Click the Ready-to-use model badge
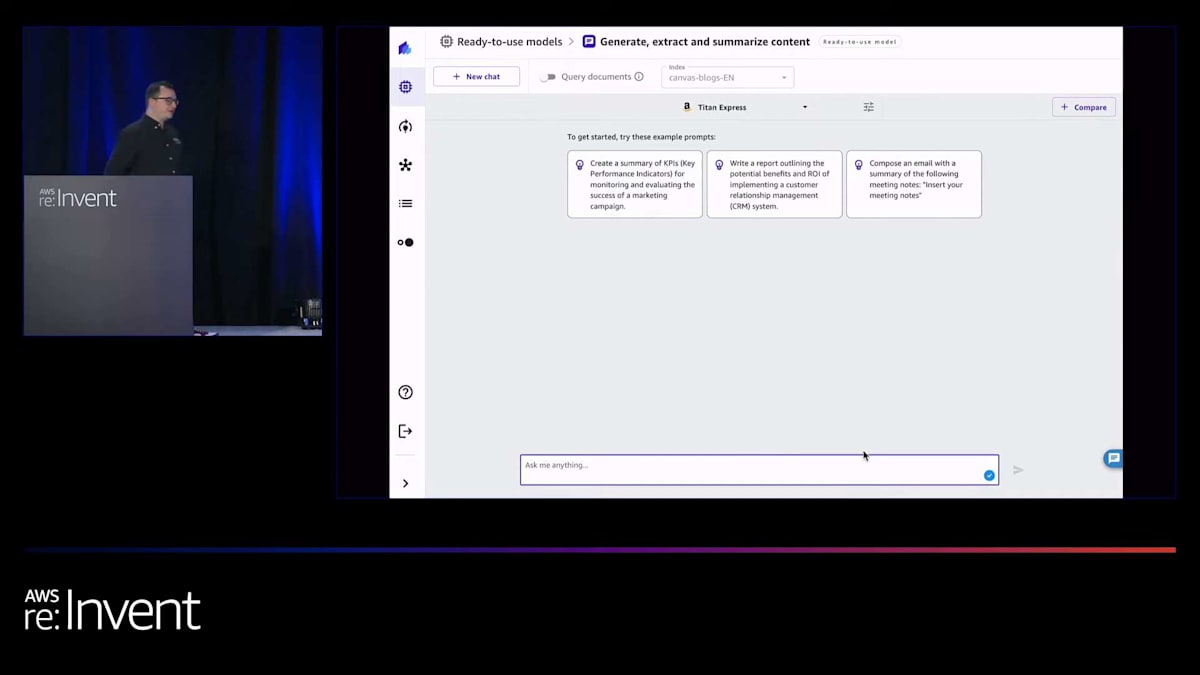The height and width of the screenshot is (675, 1200). click(860, 42)
